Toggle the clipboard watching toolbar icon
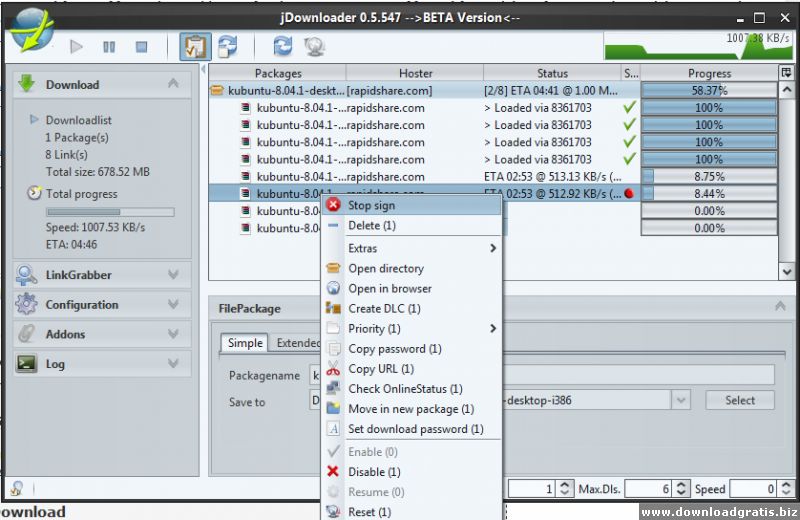Image resolution: width=800 pixels, height=520 pixels. [x=195, y=46]
